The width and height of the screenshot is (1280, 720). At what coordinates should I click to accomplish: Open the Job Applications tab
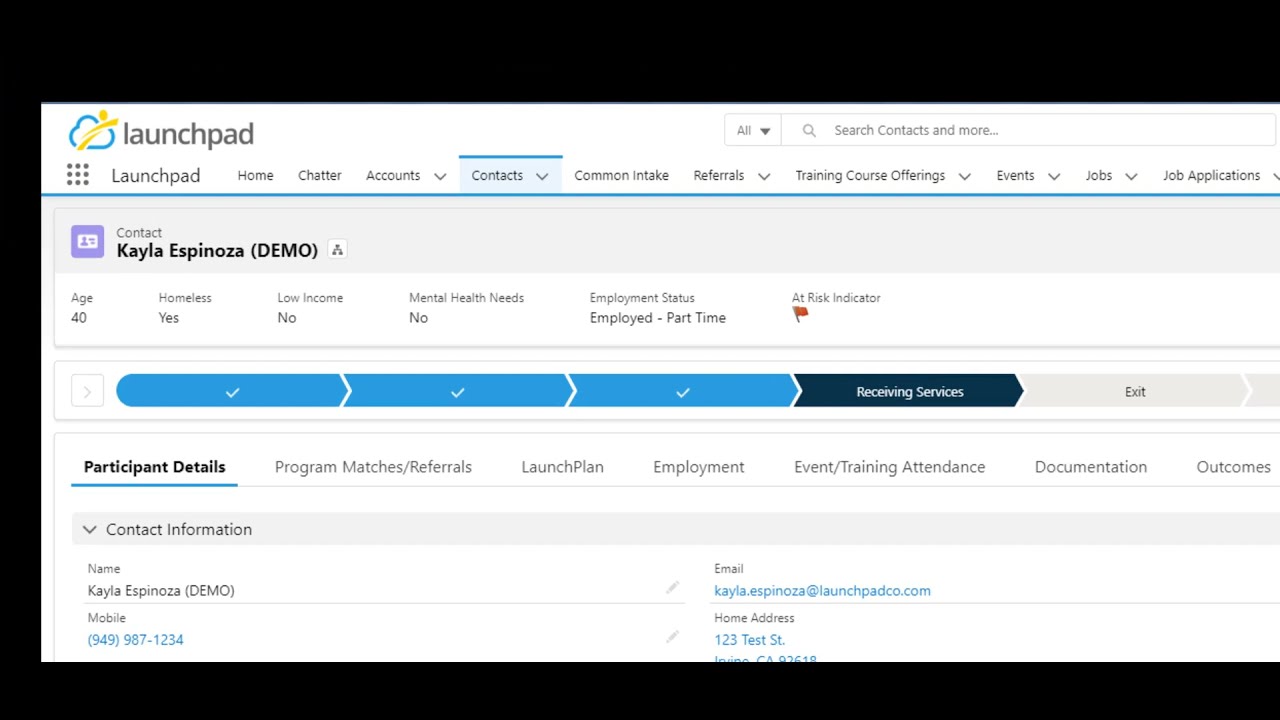pos(1211,175)
